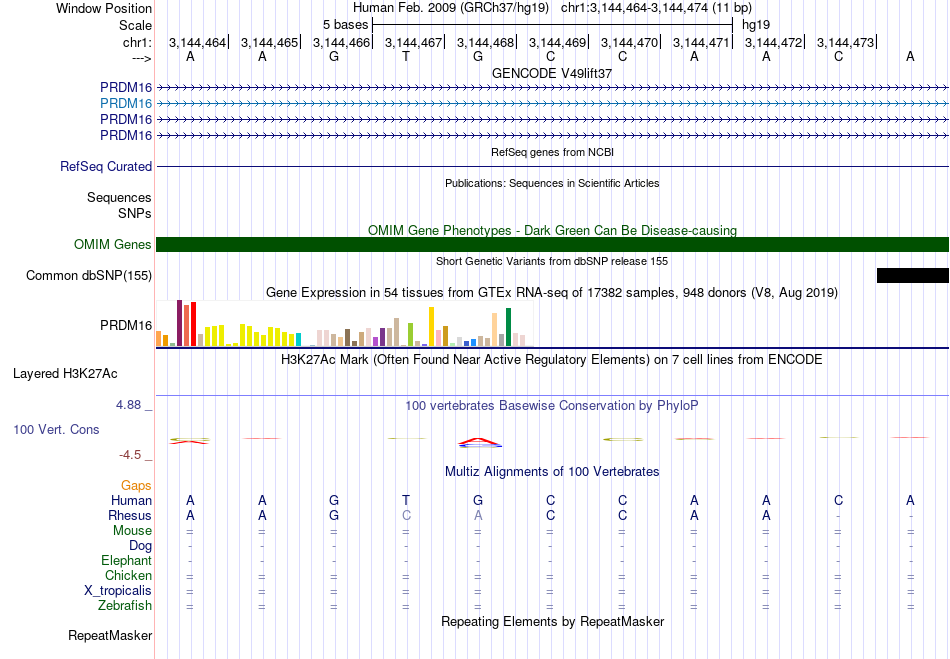
Task: Open the Common dbSNP(155) track label
Action: (x=89, y=276)
